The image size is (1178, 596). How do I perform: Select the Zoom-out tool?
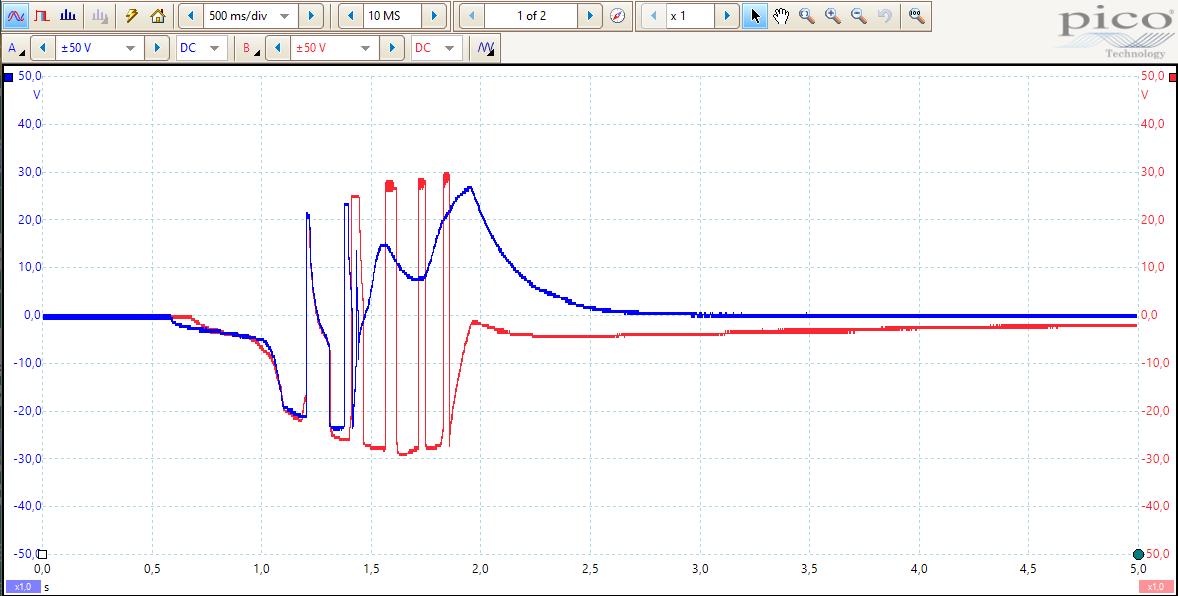point(858,15)
